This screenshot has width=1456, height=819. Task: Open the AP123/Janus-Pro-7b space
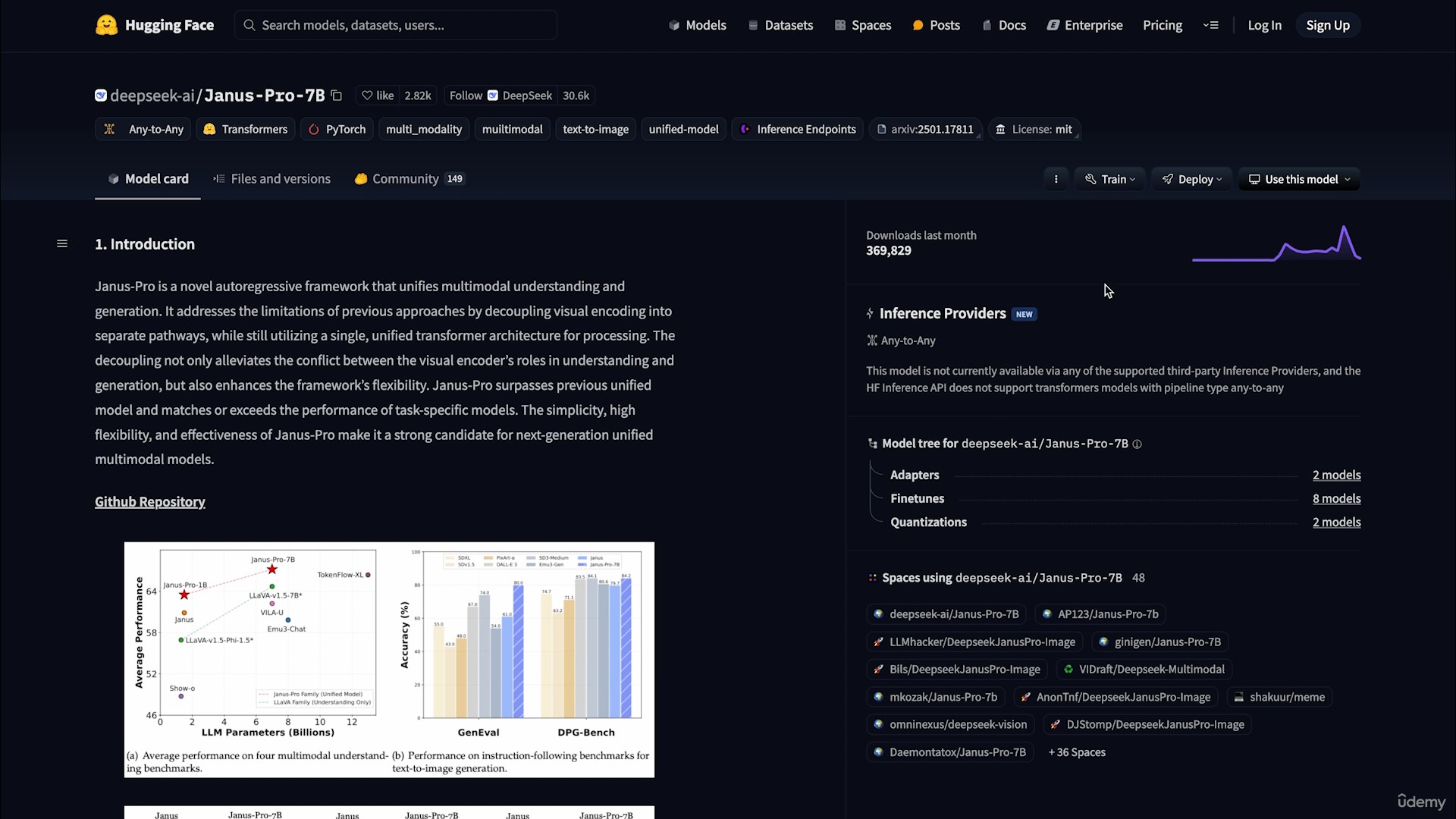pyautogui.click(x=1100, y=614)
